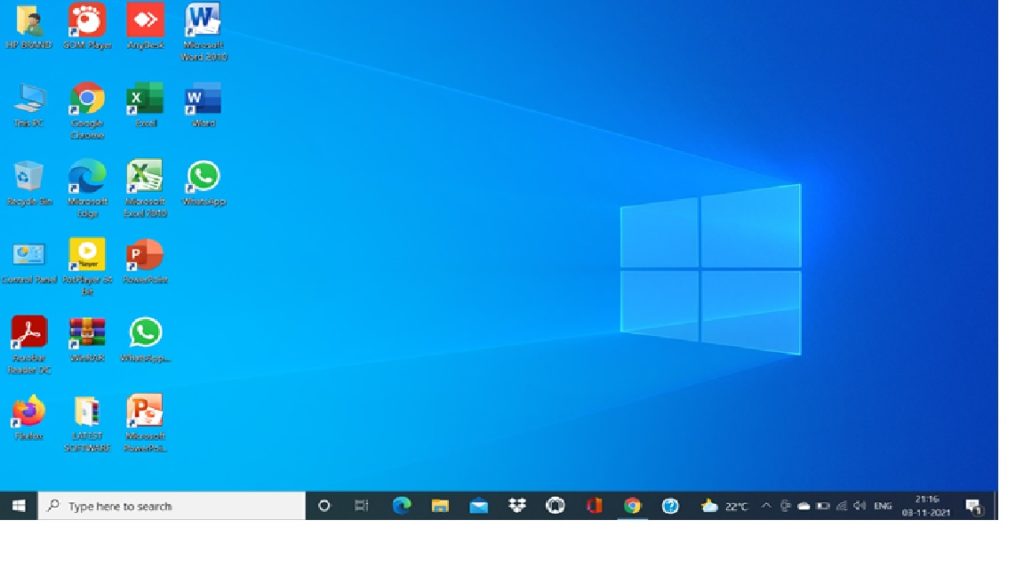This screenshot has height=576, width=1024.
Task: Select WinRAR desktop shortcut
Action: (x=87, y=340)
